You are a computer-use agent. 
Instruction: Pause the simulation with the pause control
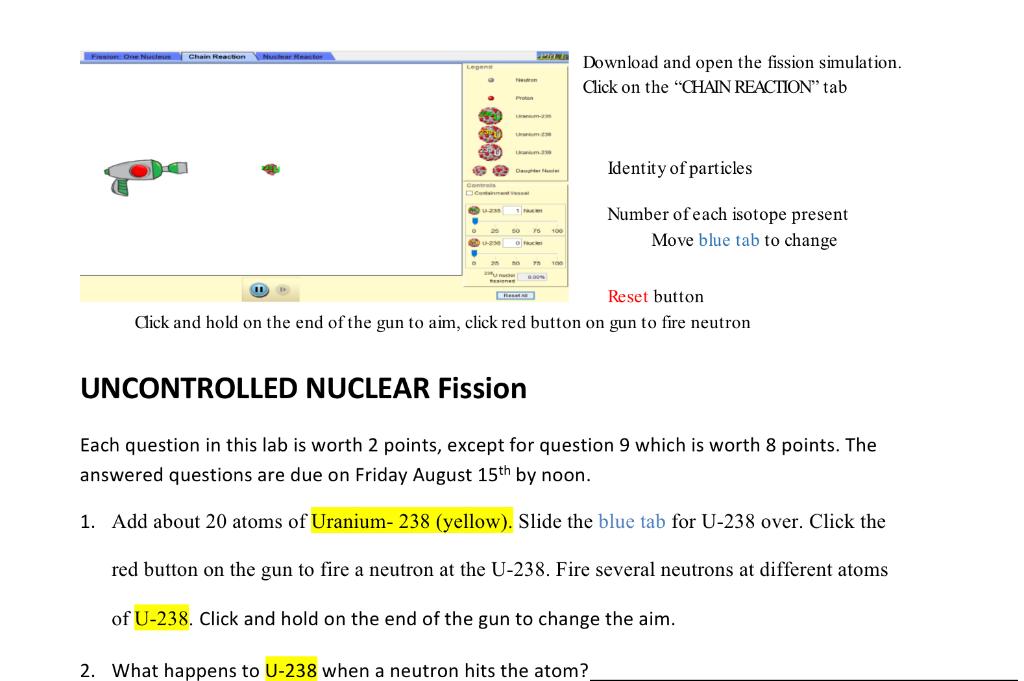point(260,290)
